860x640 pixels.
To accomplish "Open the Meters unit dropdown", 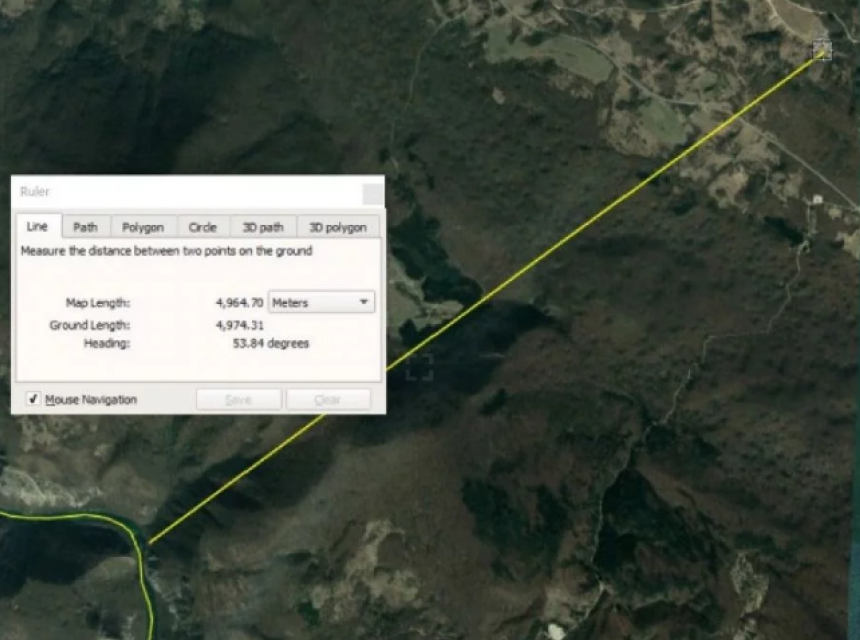I will click(x=320, y=302).
